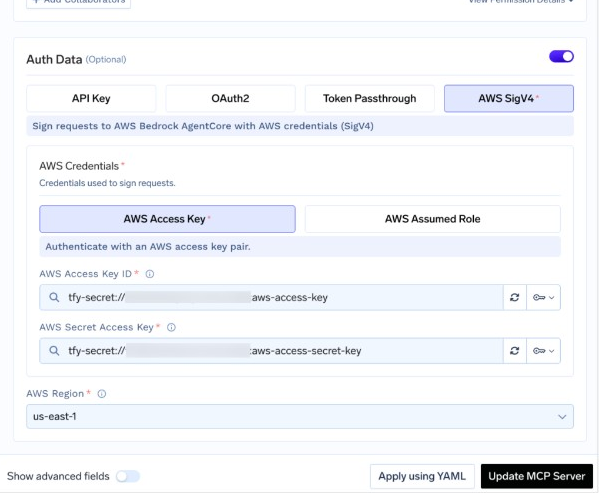
Task: Click search icon in Access Key ID field
Action: [54, 297]
